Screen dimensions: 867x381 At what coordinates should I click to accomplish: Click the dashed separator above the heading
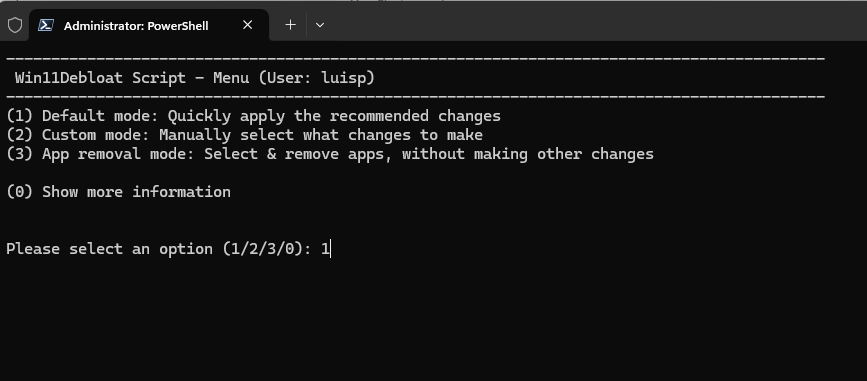[416, 59]
